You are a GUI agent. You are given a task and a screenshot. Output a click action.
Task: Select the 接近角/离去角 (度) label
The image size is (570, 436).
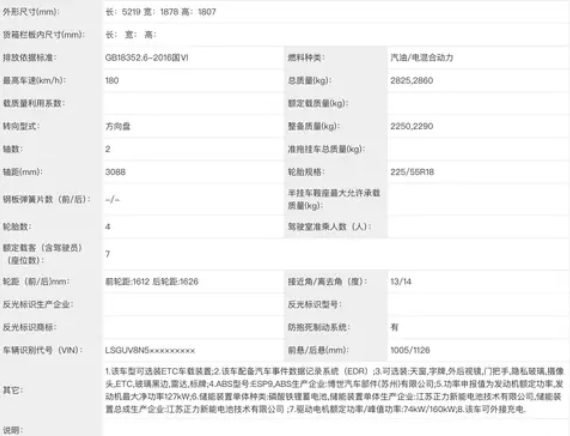coord(327,281)
